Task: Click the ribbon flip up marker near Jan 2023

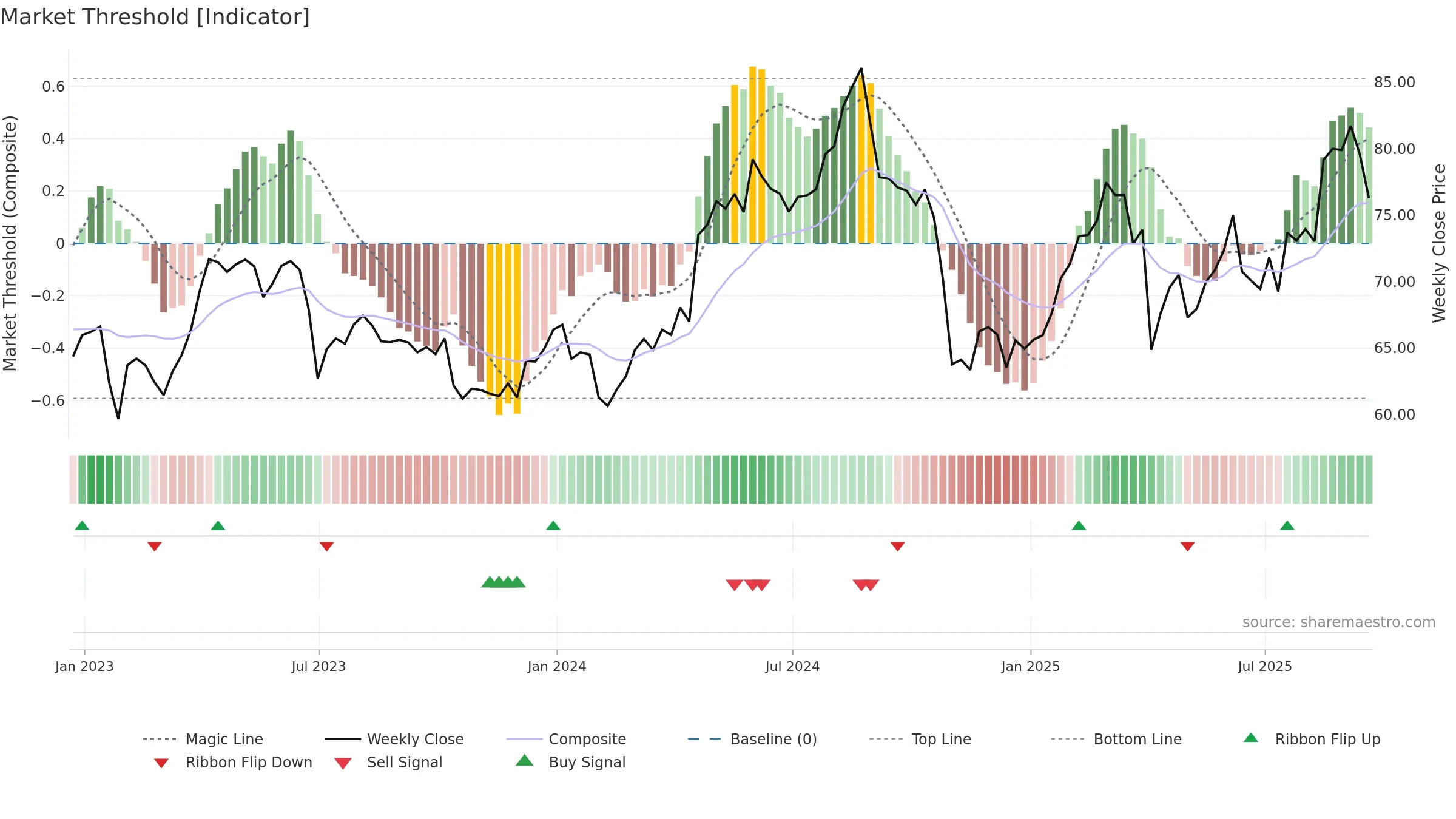Action: 82,525
